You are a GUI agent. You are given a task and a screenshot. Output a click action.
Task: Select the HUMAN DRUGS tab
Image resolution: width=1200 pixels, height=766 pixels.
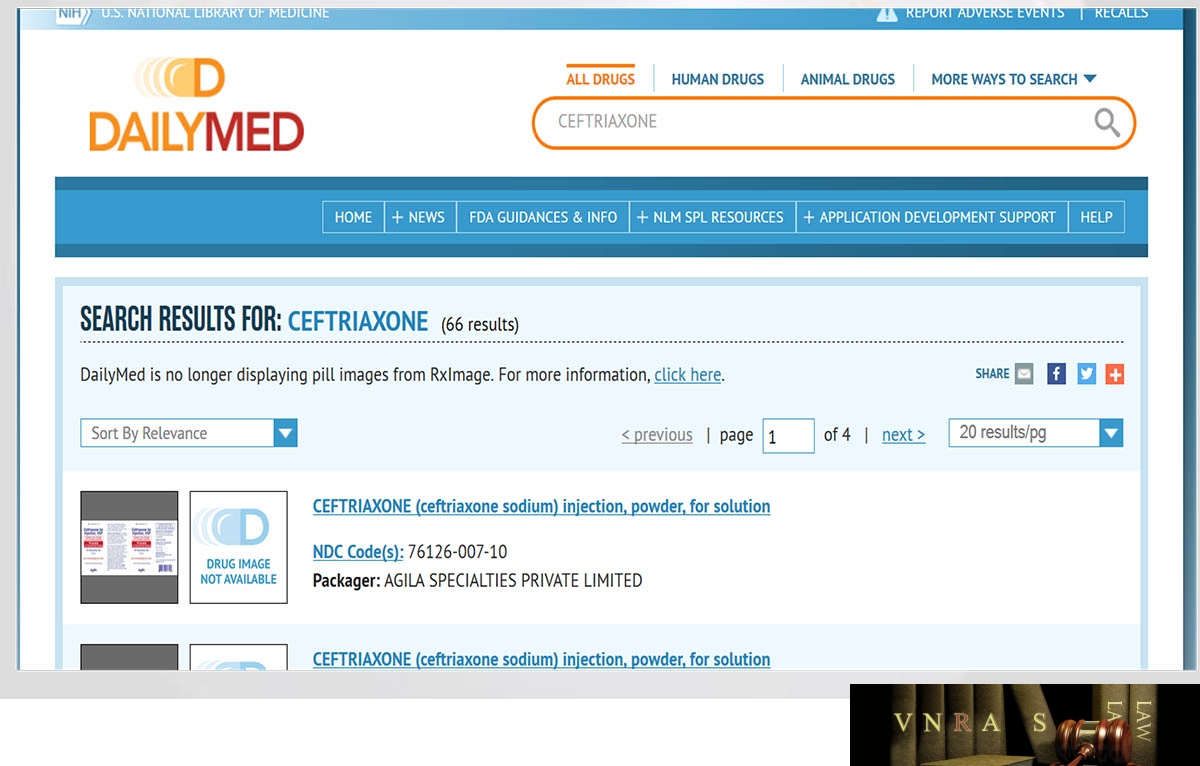pyautogui.click(x=717, y=79)
